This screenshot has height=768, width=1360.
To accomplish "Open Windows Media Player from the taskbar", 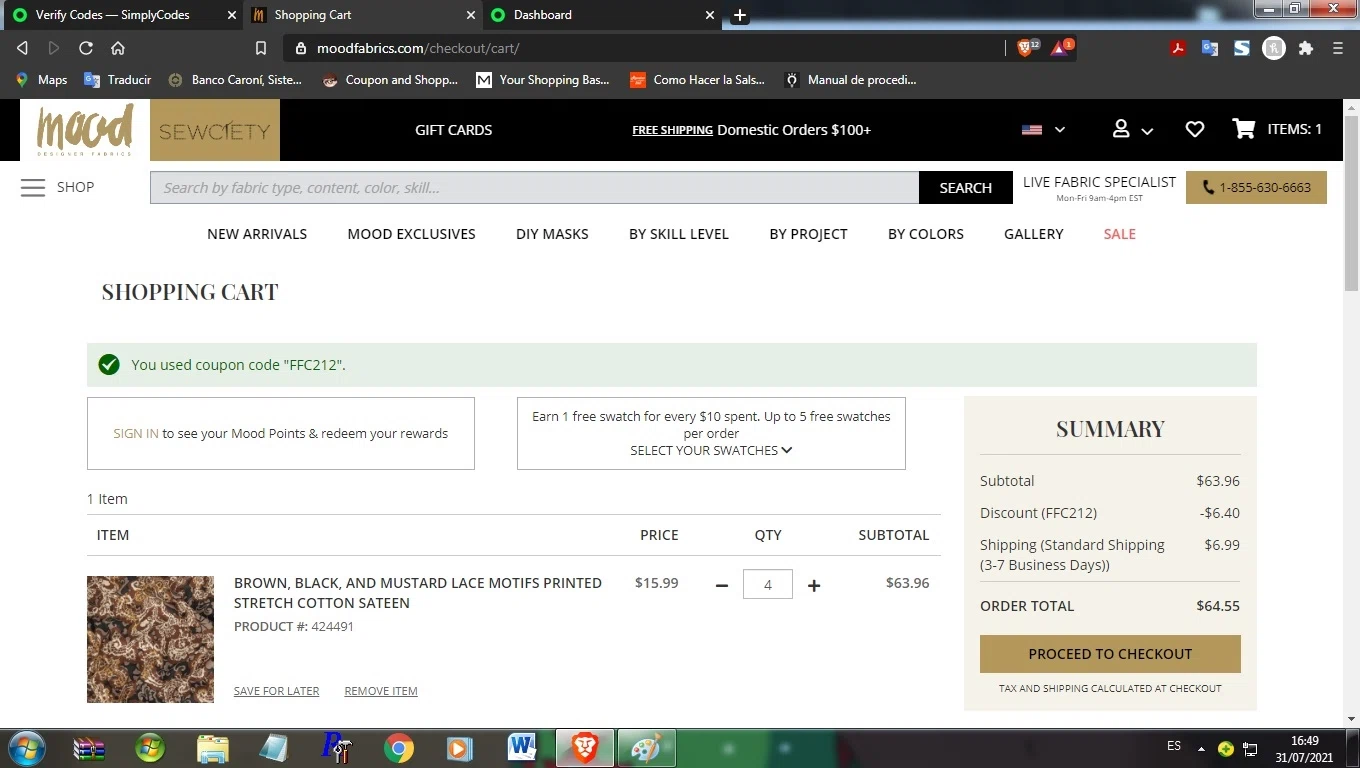I will pos(459,748).
